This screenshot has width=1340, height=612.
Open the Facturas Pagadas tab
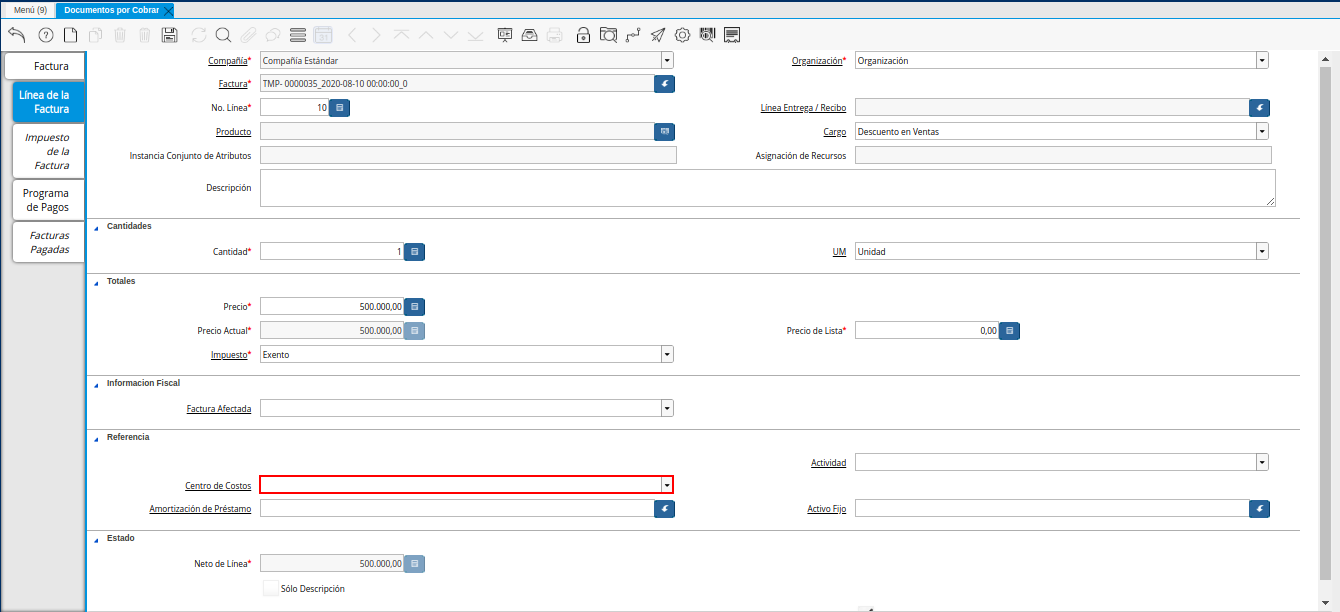[49, 242]
